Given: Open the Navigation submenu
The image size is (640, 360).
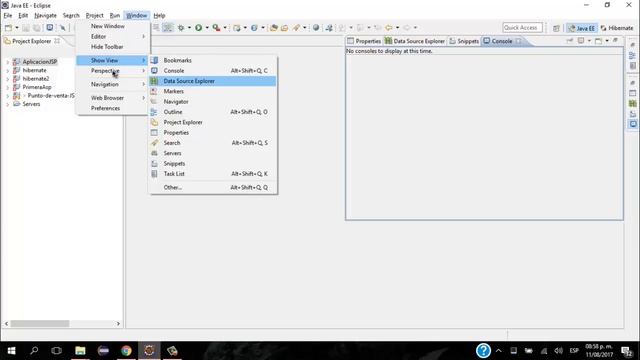Looking at the screenshot, I should [x=112, y=84].
